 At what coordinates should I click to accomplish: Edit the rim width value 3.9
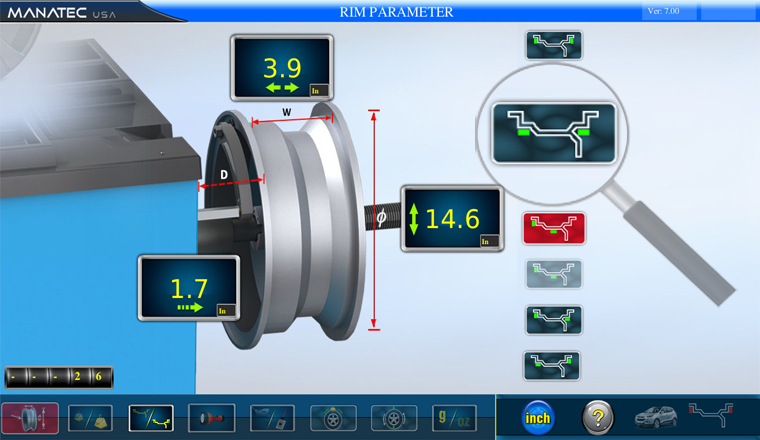(x=282, y=68)
